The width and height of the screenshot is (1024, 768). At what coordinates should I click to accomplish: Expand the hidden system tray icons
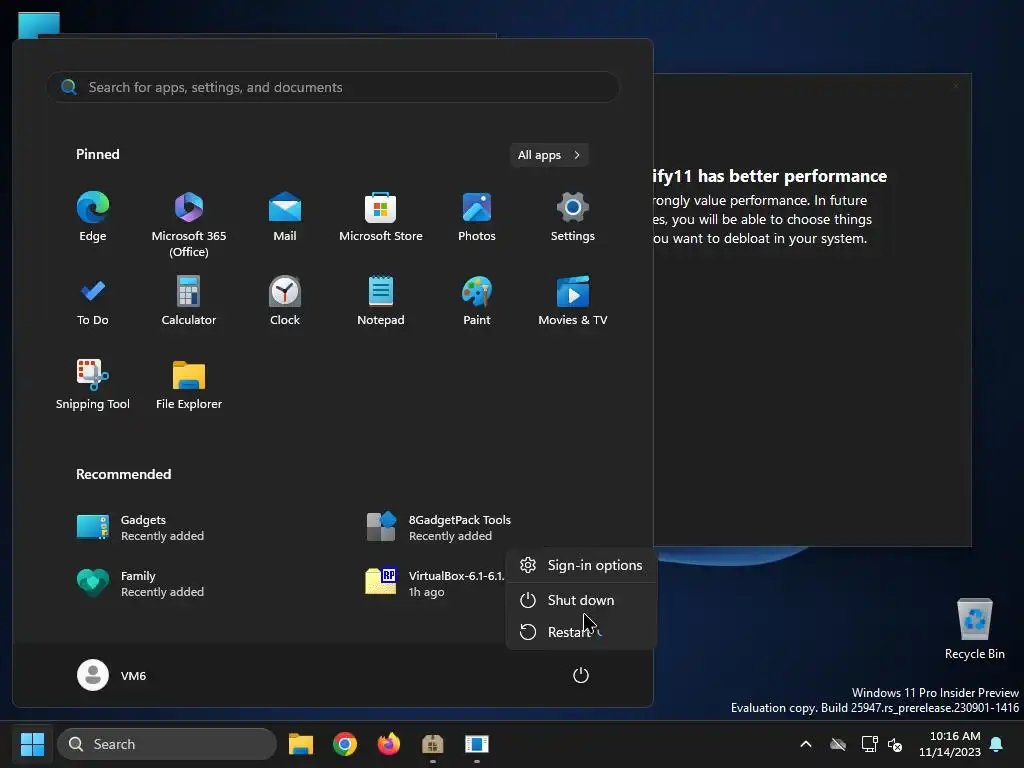point(806,744)
